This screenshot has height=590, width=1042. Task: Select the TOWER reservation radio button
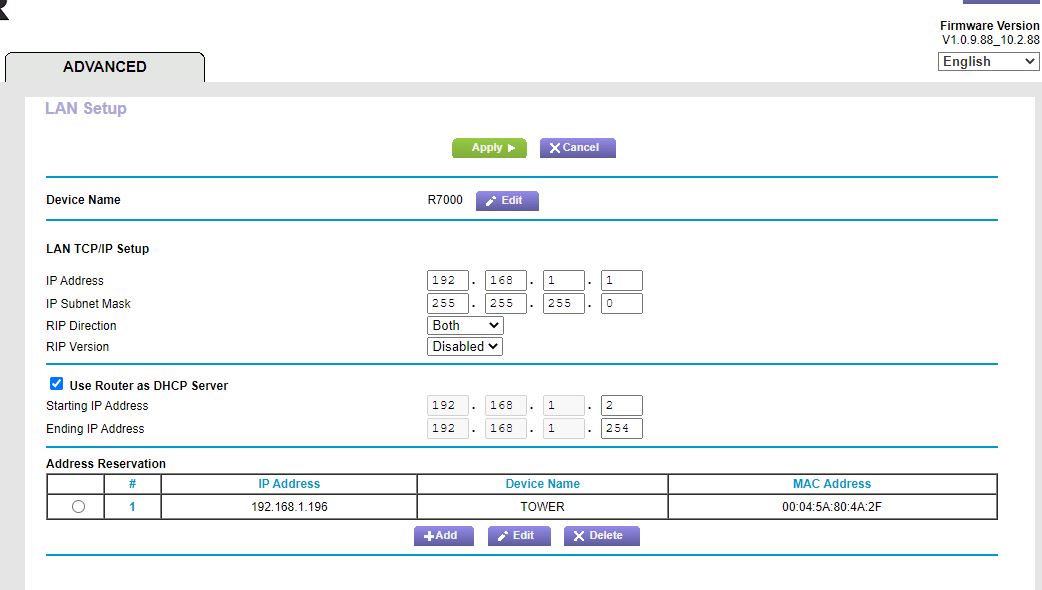pos(79,507)
